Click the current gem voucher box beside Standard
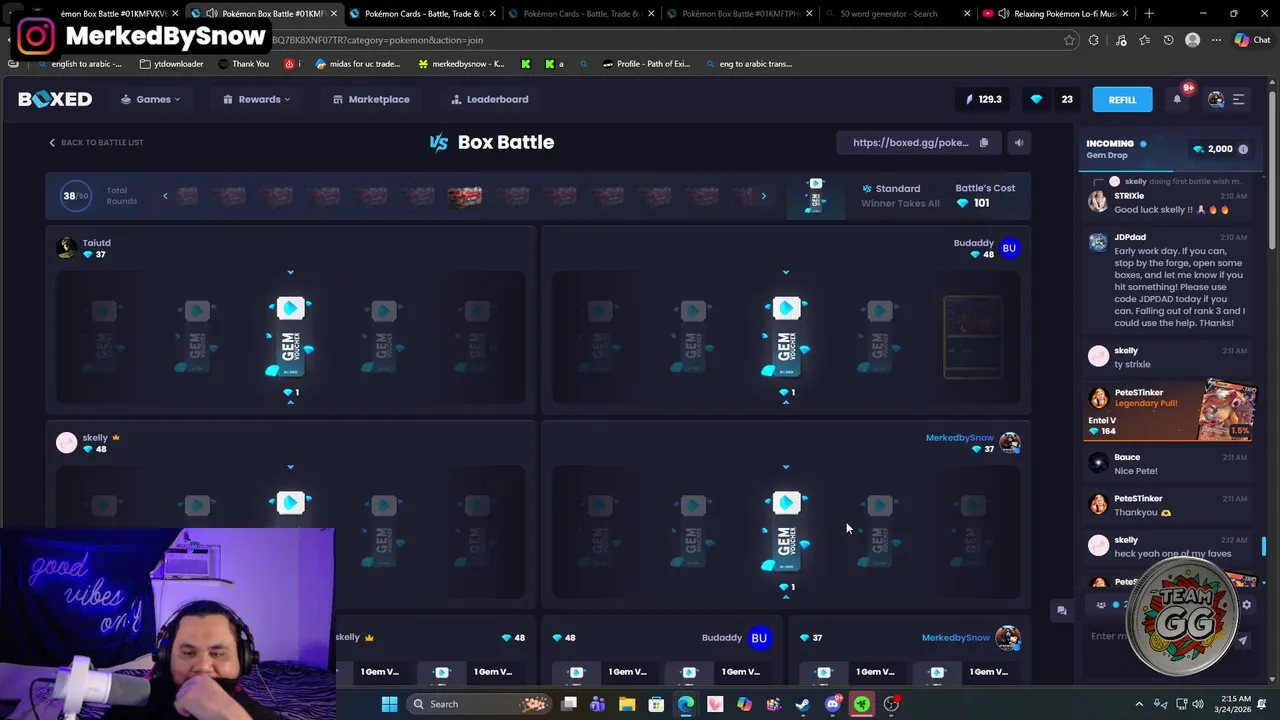The image size is (1280, 720). click(815, 195)
